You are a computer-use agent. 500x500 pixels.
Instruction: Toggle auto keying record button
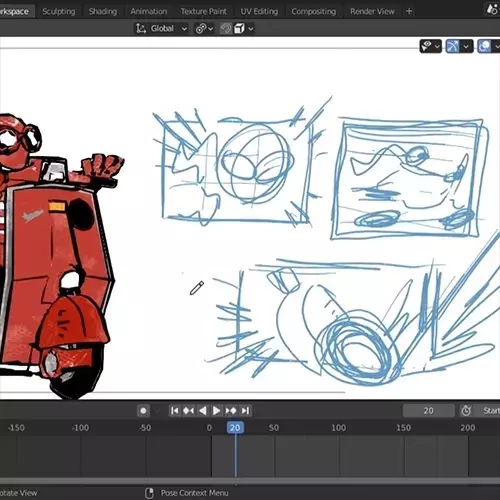coord(143,411)
